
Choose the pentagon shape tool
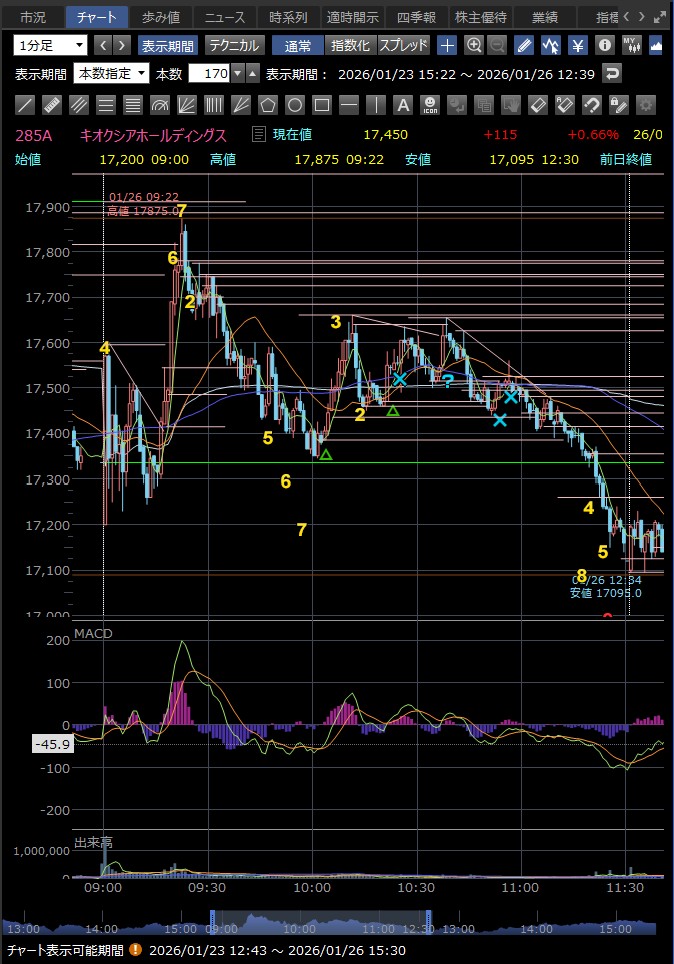point(268,105)
